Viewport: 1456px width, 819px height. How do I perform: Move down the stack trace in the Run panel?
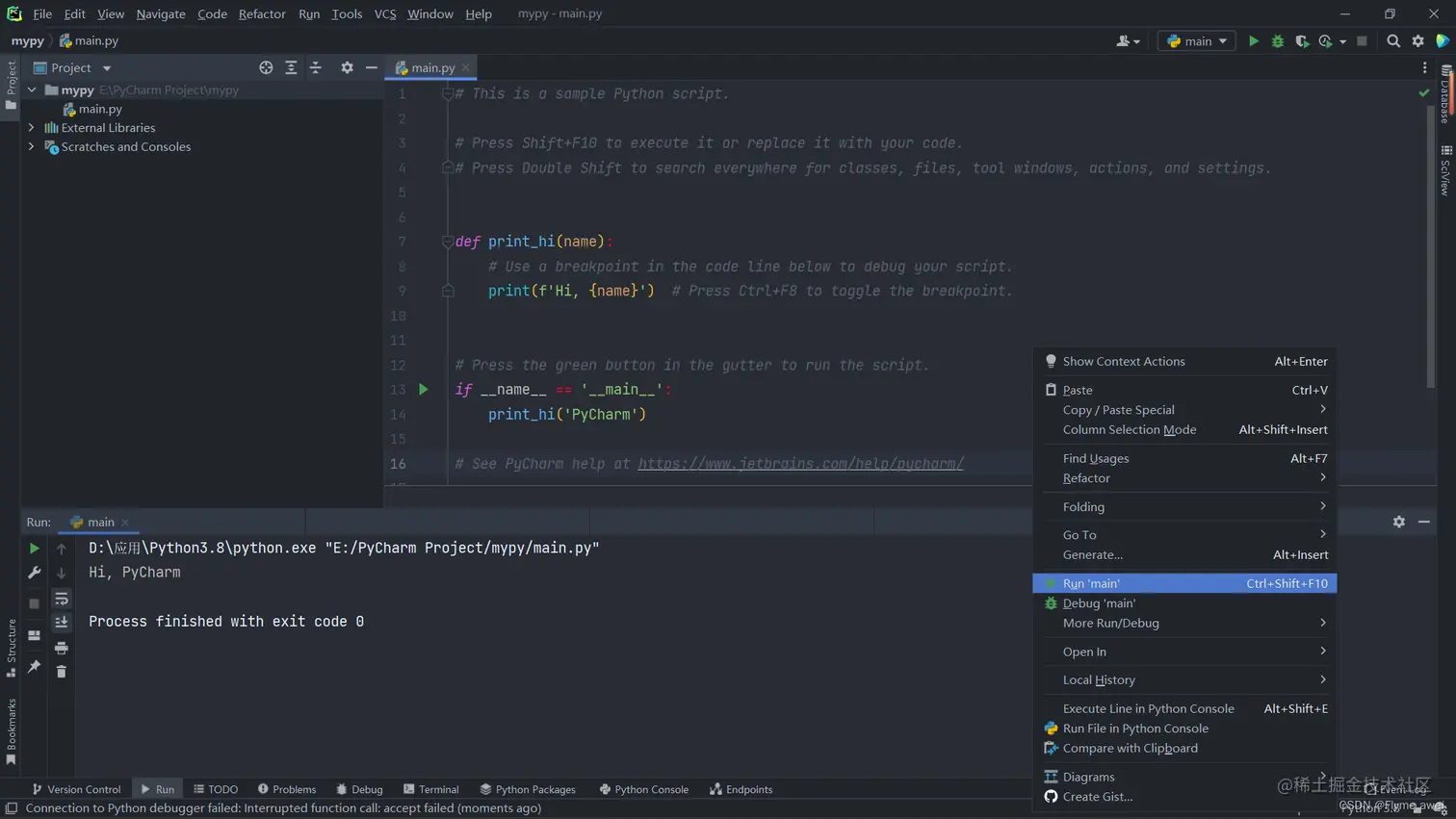tap(61, 573)
